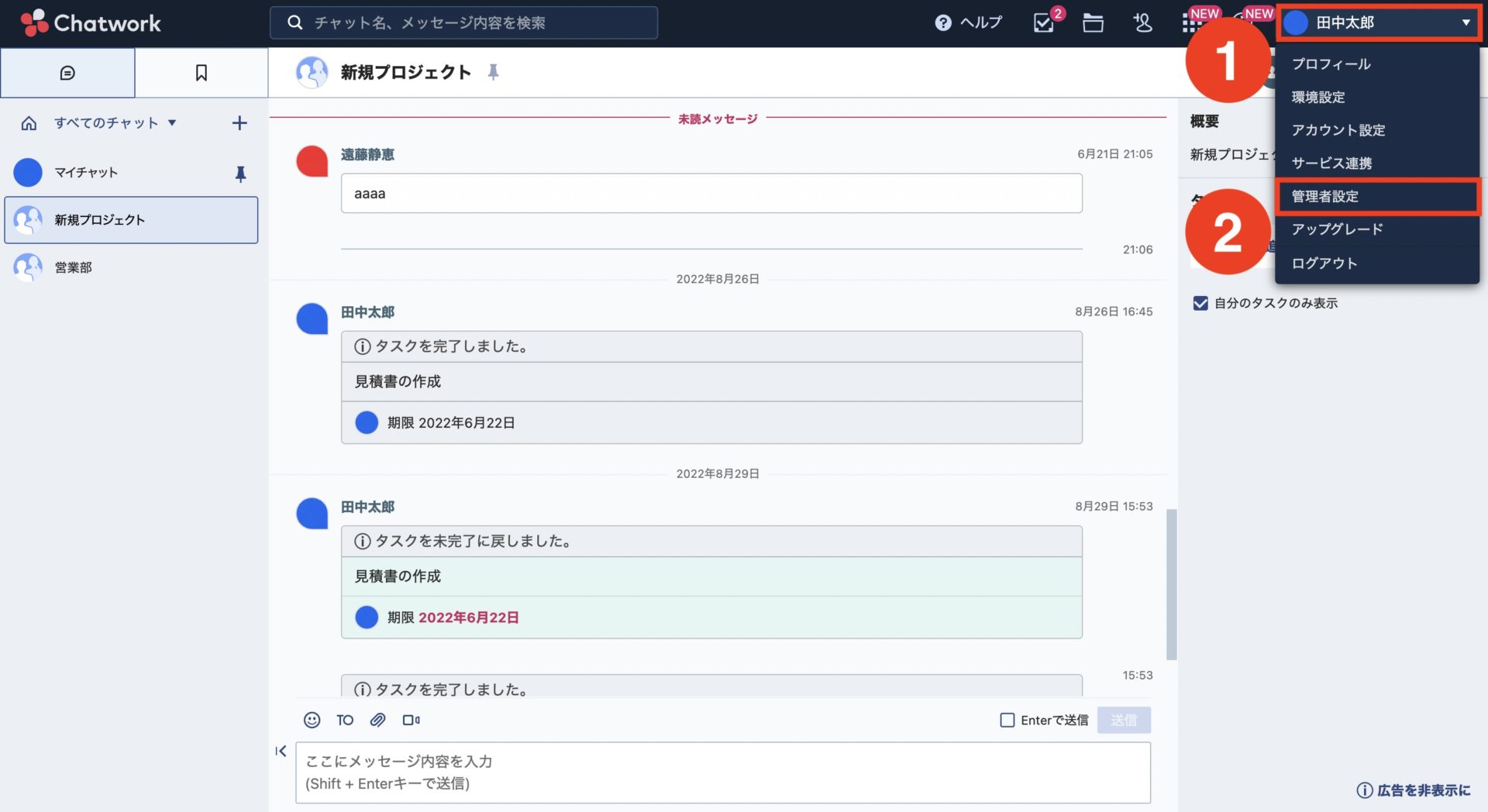
Task: Click the home icon in sidebar
Action: 29,123
